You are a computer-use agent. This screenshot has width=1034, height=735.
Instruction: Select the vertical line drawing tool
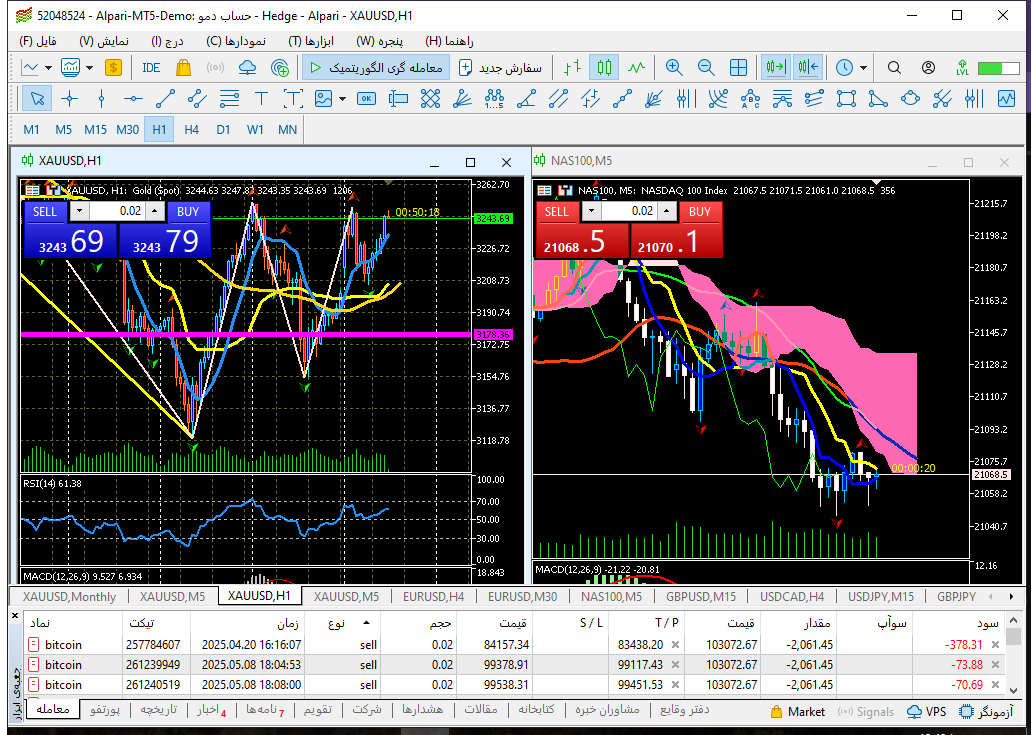point(101,99)
